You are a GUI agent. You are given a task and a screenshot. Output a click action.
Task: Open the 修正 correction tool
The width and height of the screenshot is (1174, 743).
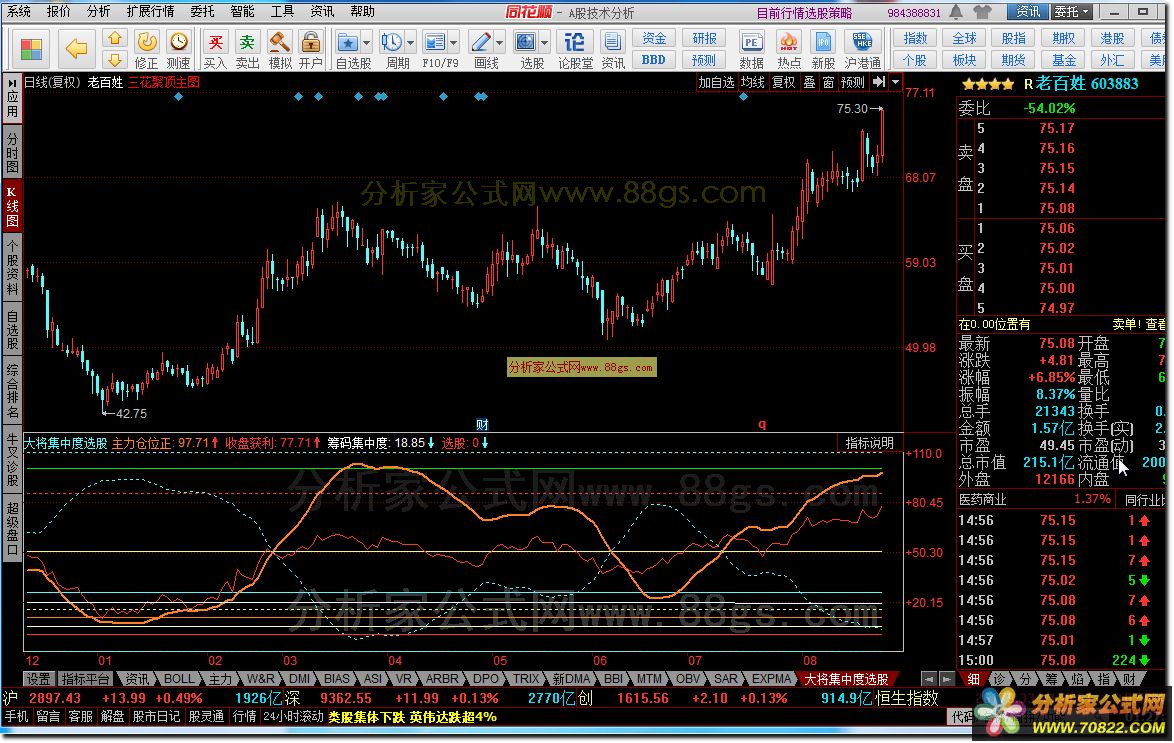147,49
